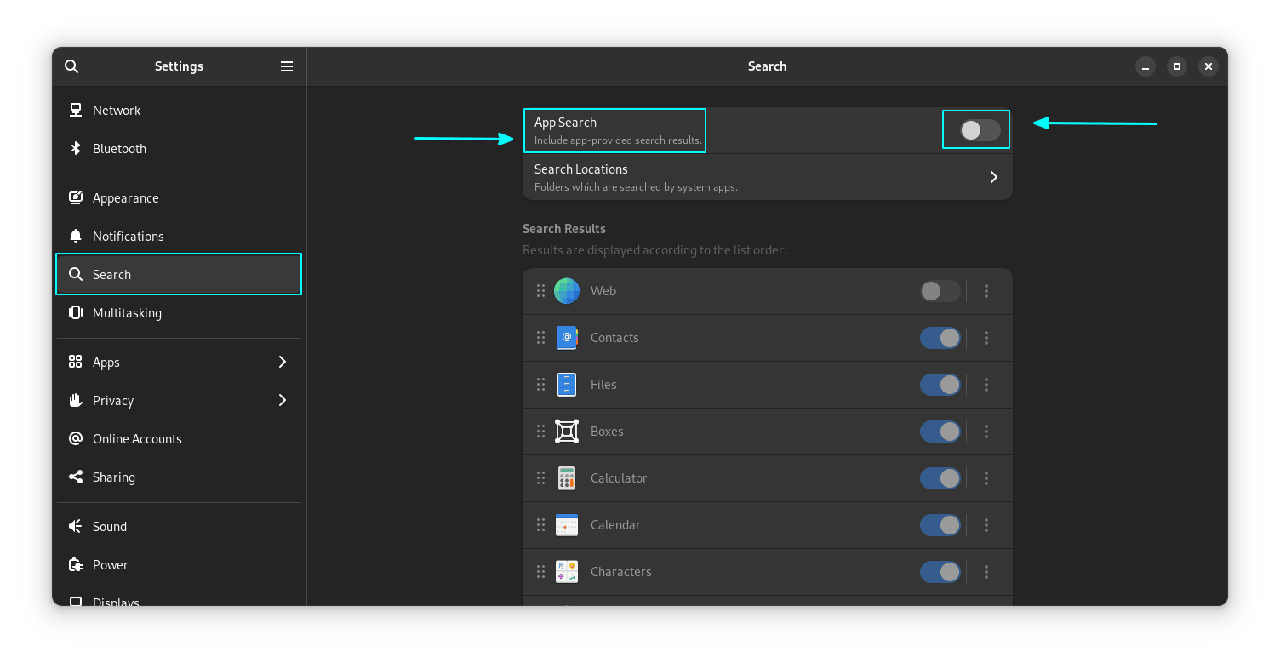Click the Contacts app icon
Image resolution: width=1280 pixels, height=663 pixels.
pyautogui.click(x=567, y=338)
